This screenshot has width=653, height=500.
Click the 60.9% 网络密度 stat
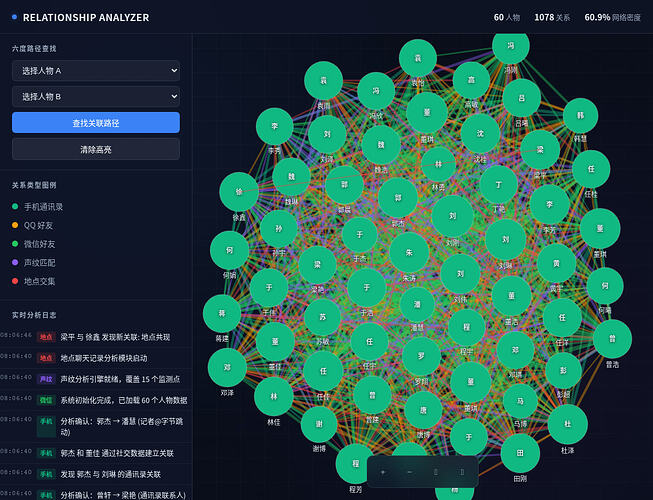[x=613, y=17]
